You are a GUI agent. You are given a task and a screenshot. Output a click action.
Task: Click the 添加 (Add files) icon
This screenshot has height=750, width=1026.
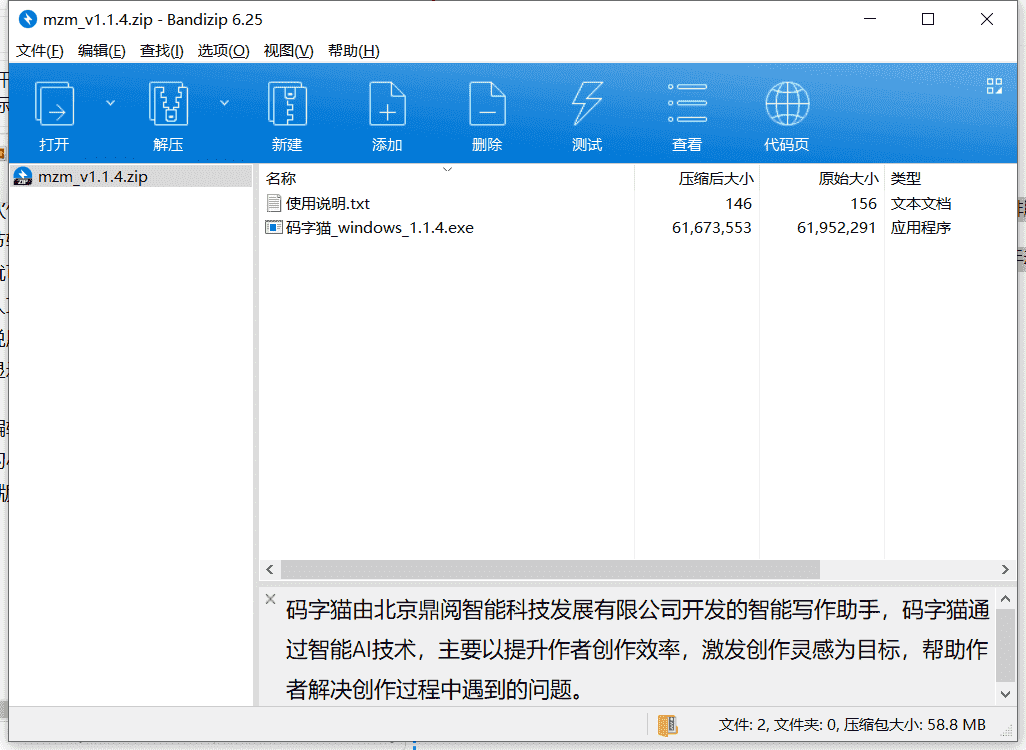tap(387, 103)
